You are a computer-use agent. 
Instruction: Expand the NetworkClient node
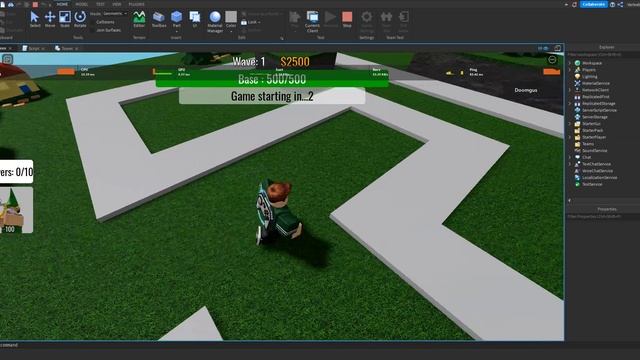pyautogui.click(x=570, y=90)
